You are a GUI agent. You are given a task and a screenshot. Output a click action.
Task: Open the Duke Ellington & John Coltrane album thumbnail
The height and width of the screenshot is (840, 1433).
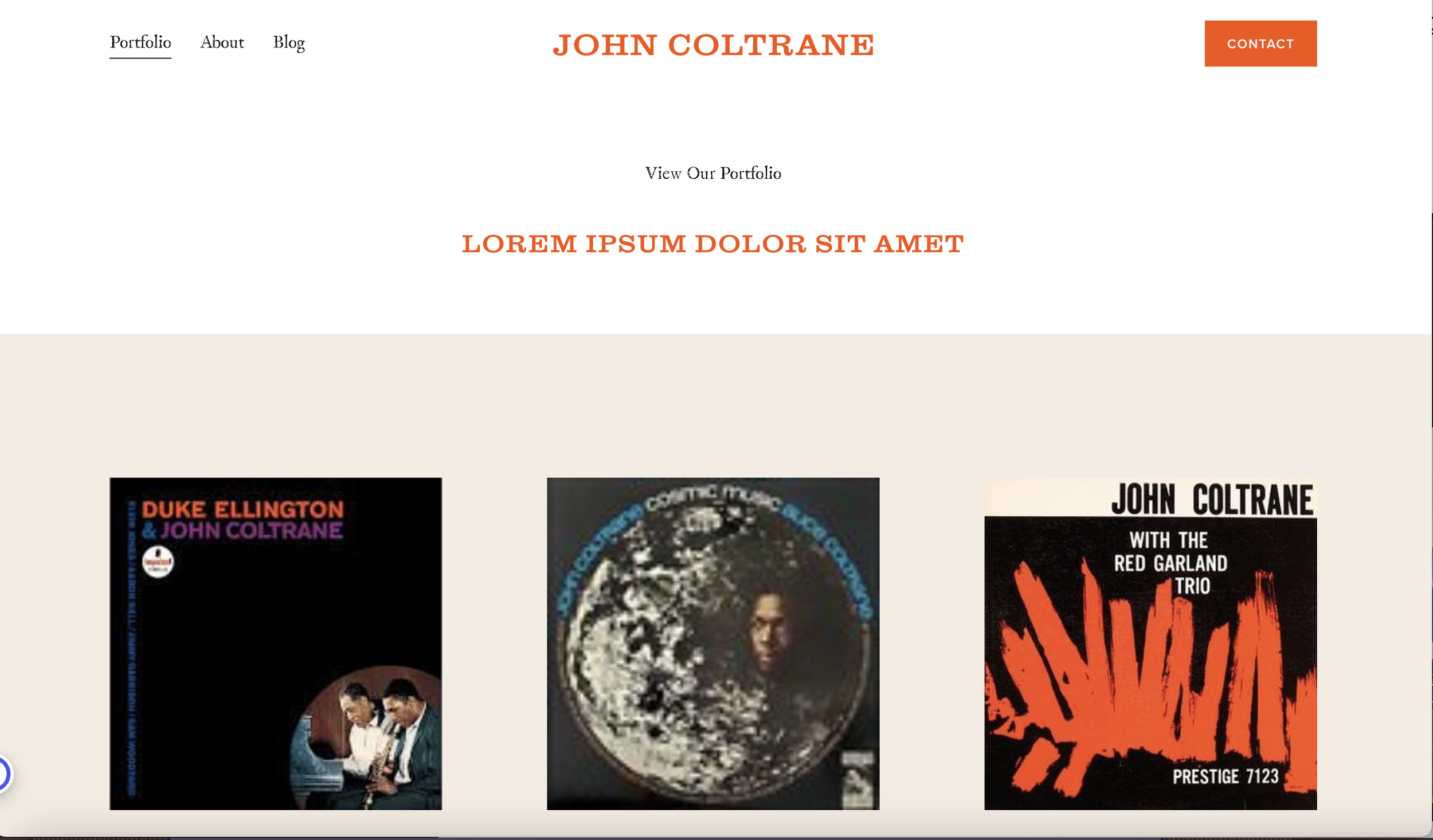point(276,643)
